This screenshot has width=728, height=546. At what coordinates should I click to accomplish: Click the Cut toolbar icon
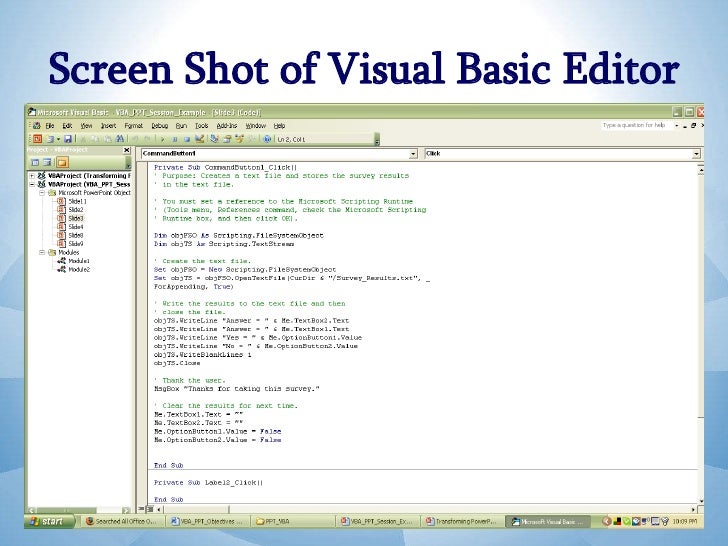83,139
